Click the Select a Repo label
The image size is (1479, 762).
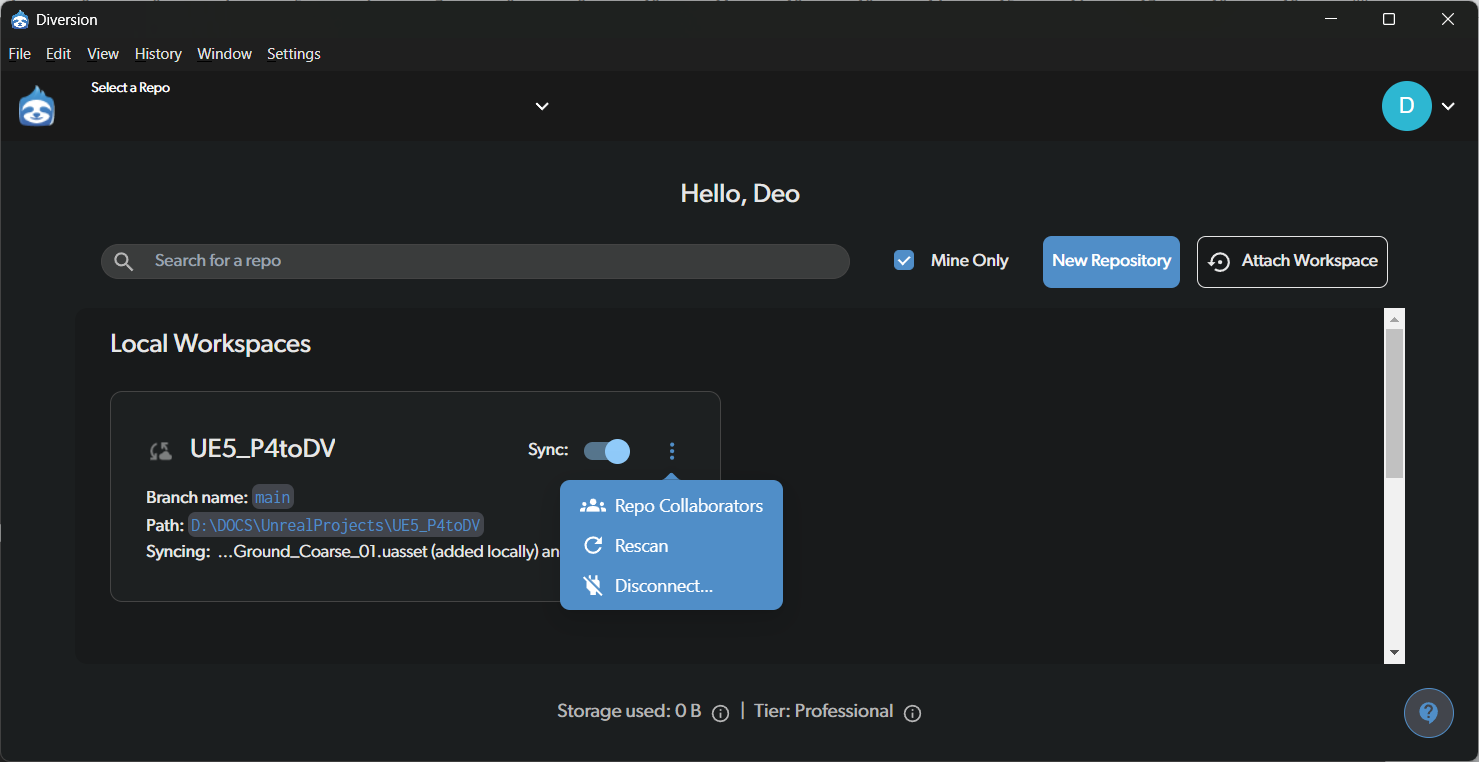(130, 88)
